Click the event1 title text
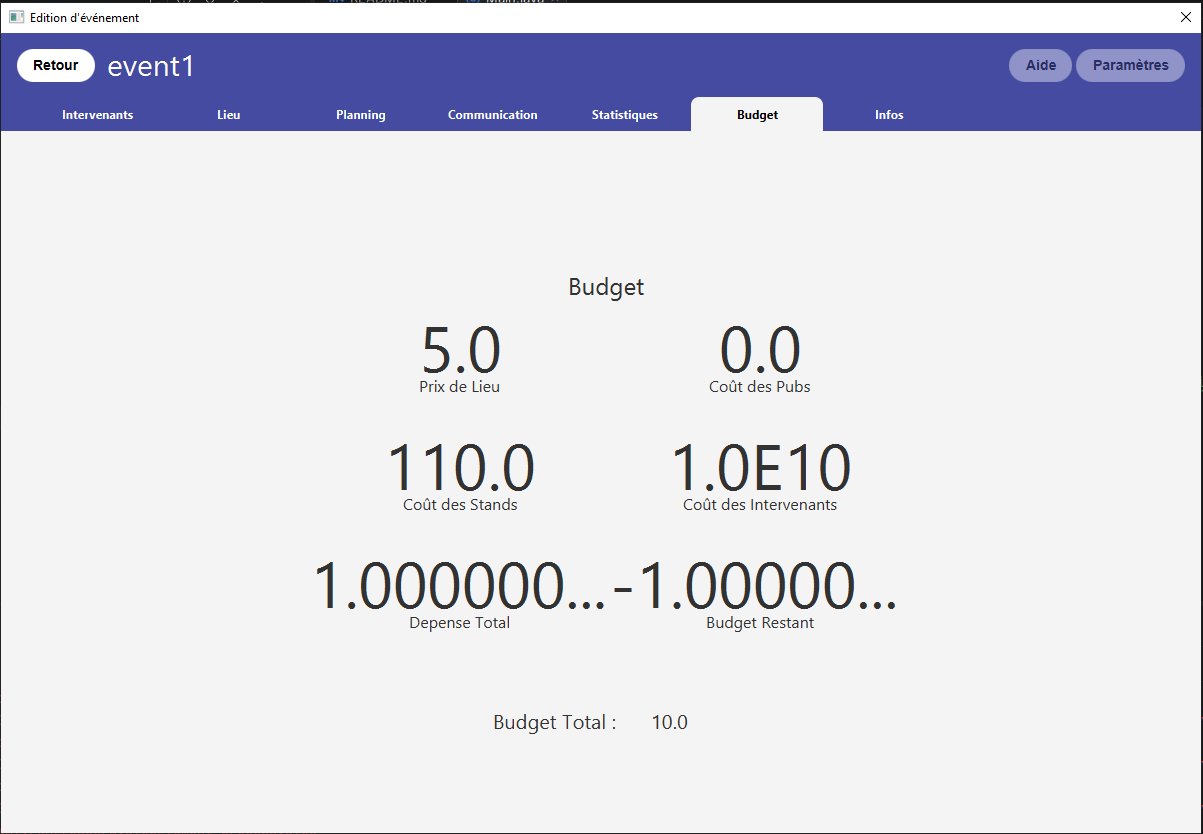Viewport: 1203px width, 834px height. 151,66
